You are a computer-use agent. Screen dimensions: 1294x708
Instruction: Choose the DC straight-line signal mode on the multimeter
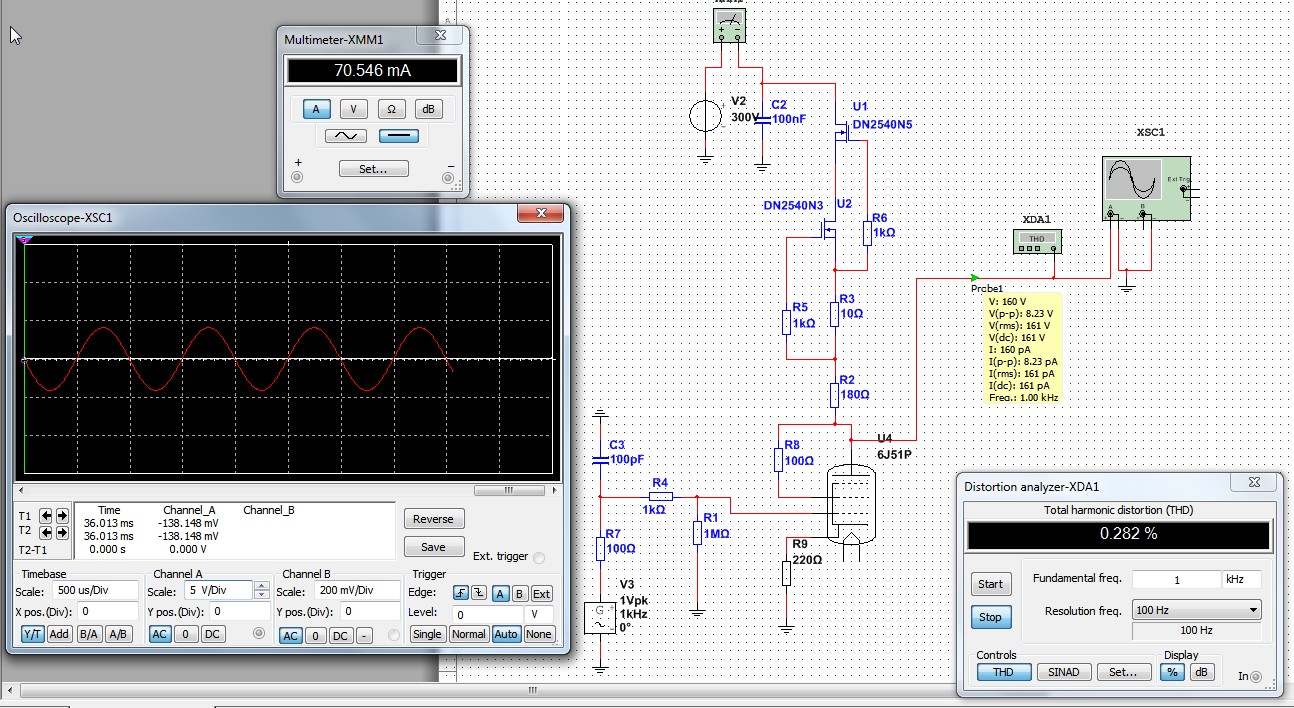[x=398, y=136]
